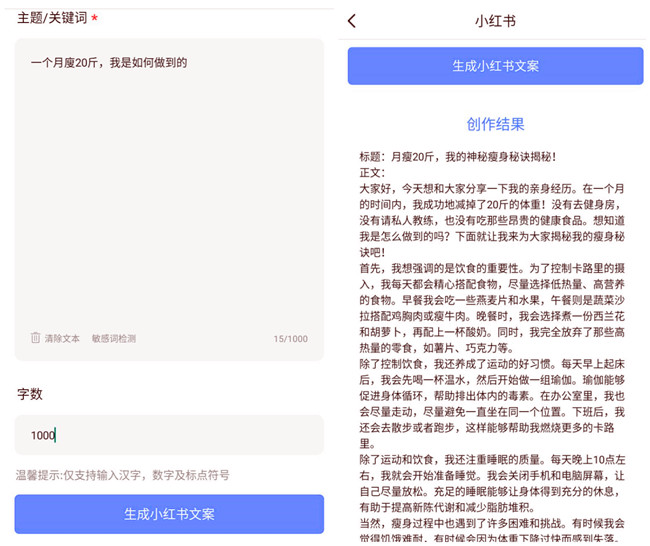
Task: Click the entered text 一个月瘦20斤，我是如何做到的
Action: 109,63
